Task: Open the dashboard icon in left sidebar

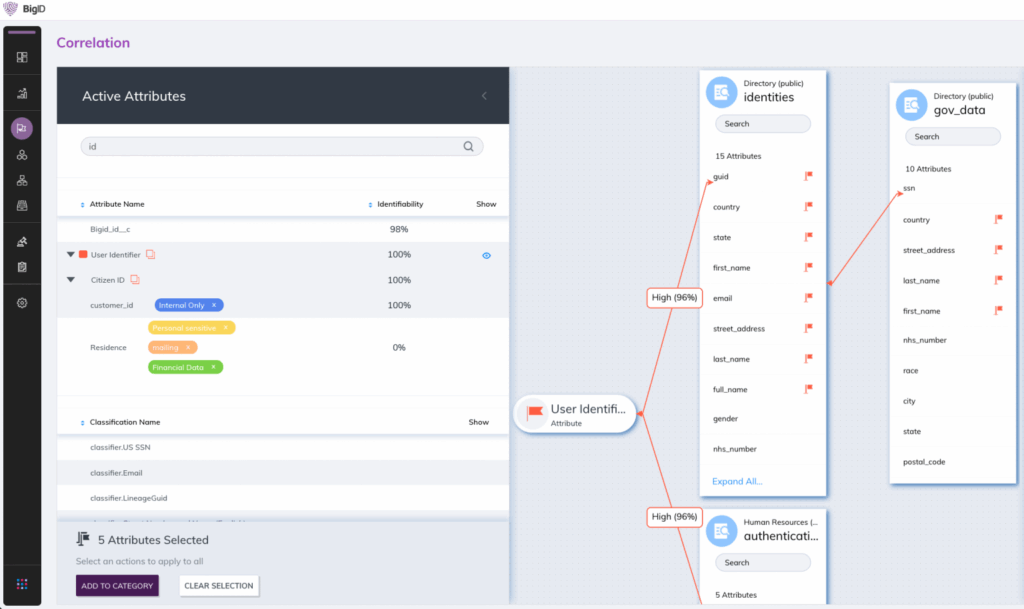Action: [x=22, y=57]
